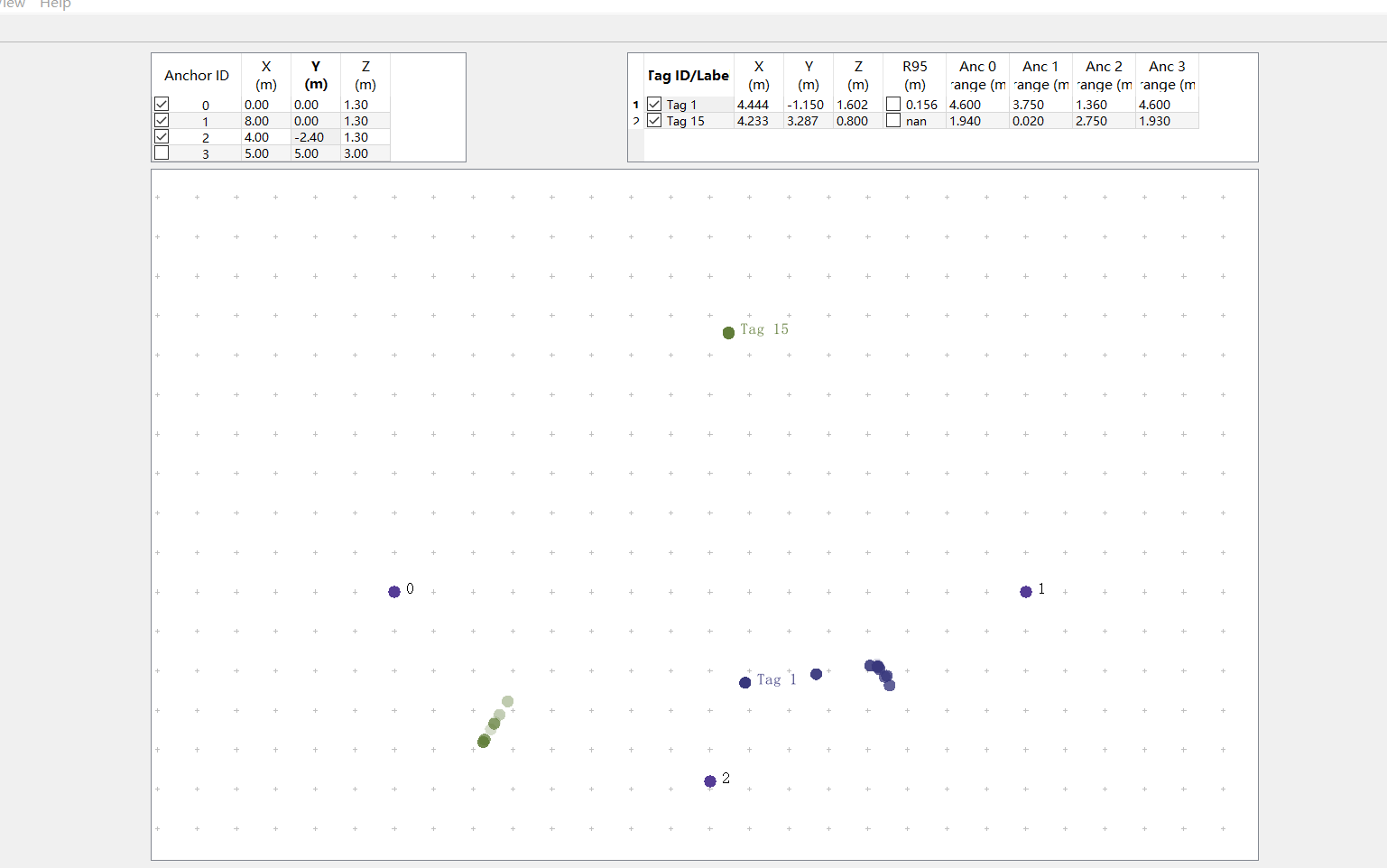
Task: Disable the anchor 0 checkbox
Action: click(x=162, y=105)
